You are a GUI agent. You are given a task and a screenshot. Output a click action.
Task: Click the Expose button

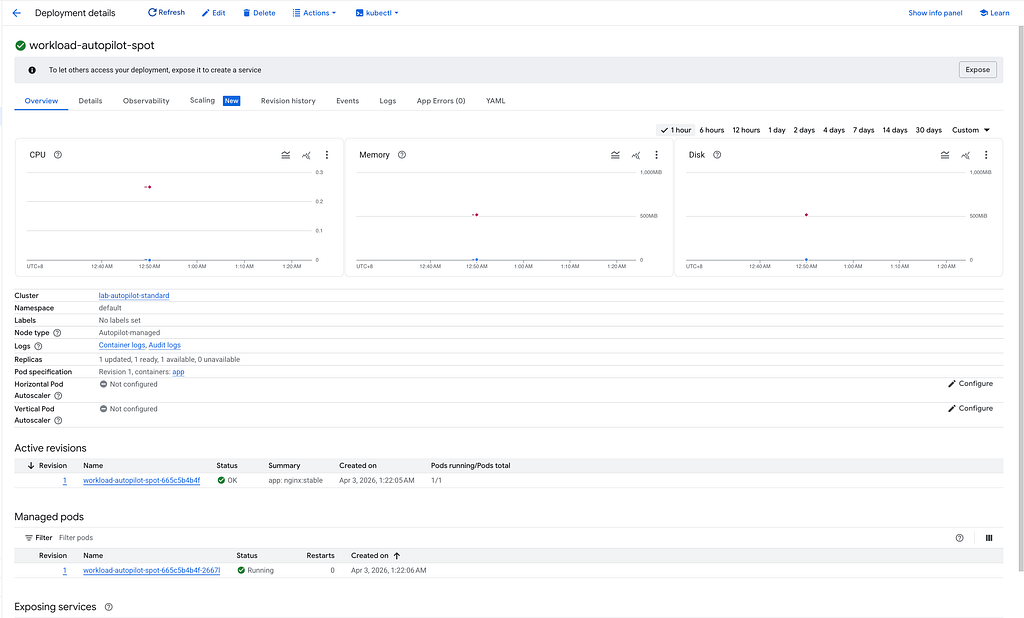[978, 70]
